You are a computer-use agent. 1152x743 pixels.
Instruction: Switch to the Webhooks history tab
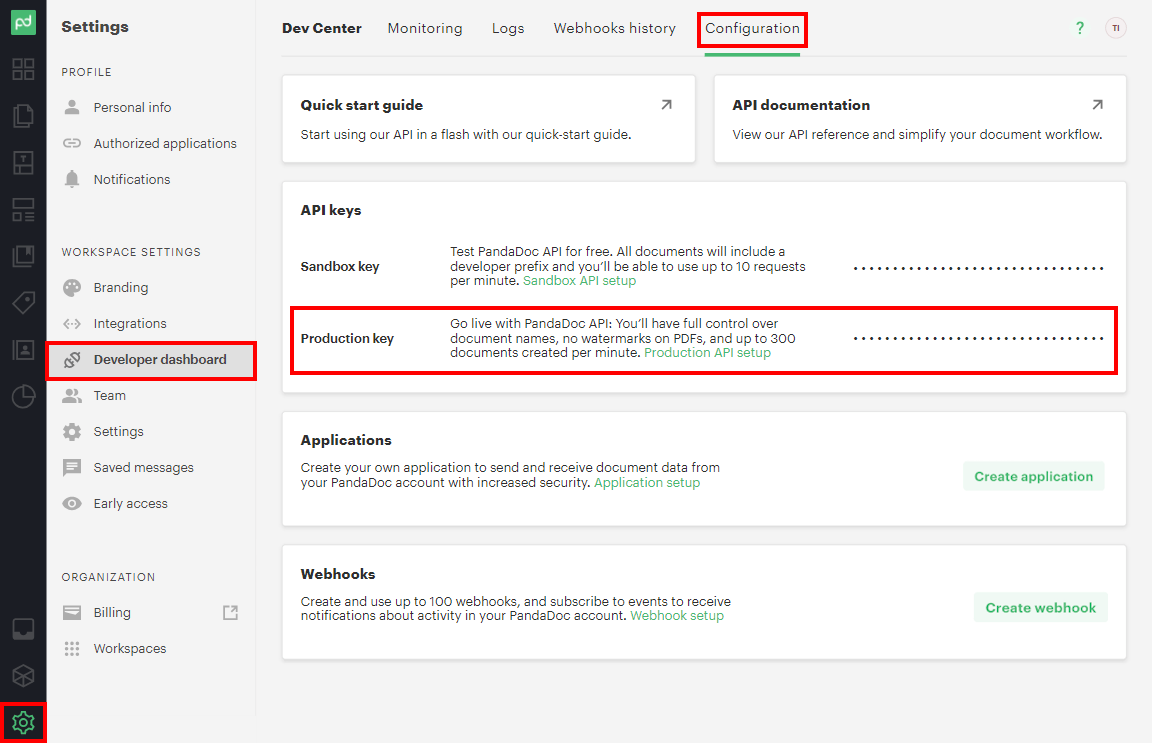click(614, 28)
